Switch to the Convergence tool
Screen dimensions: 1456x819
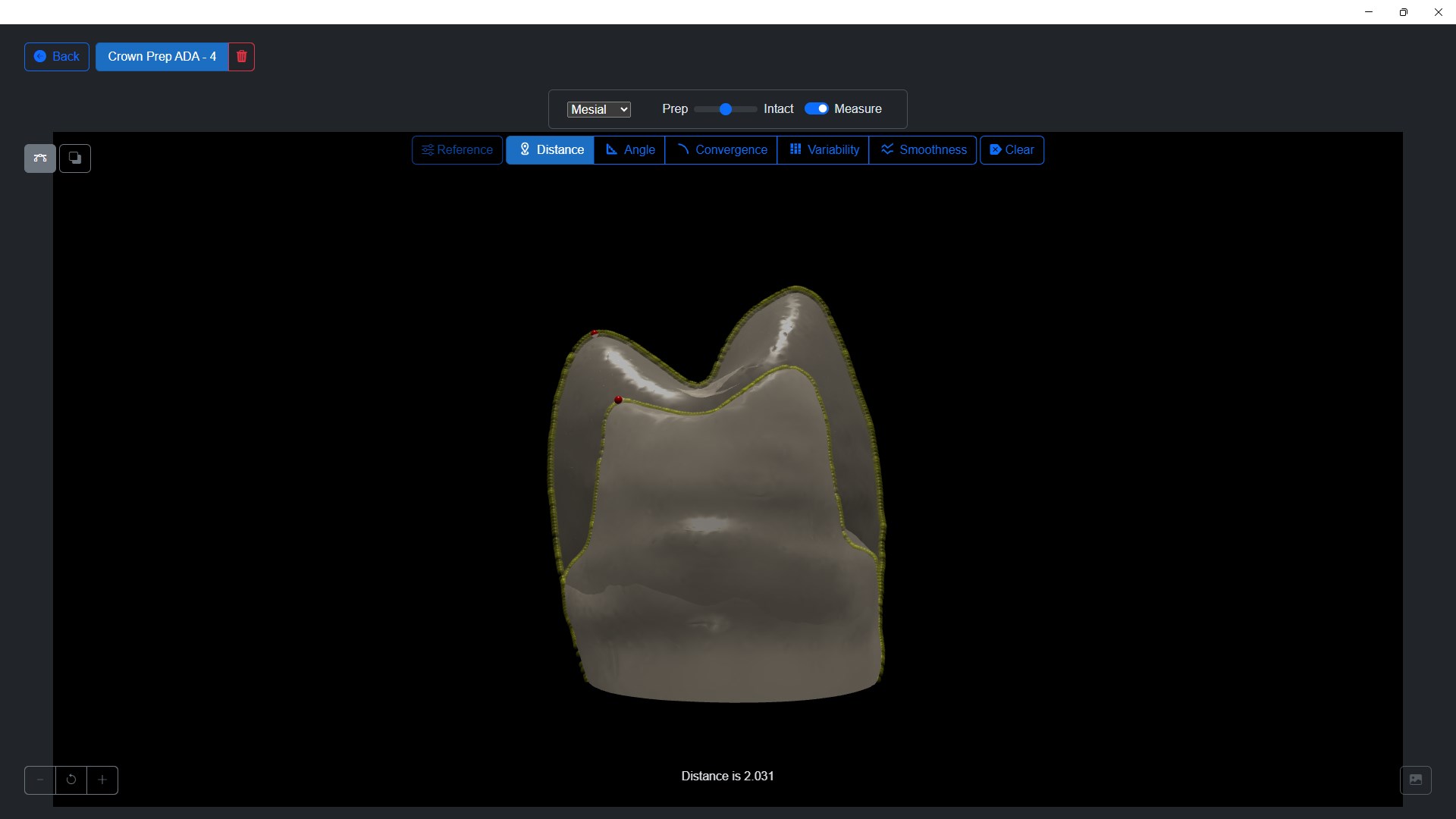pyautogui.click(x=720, y=150)
